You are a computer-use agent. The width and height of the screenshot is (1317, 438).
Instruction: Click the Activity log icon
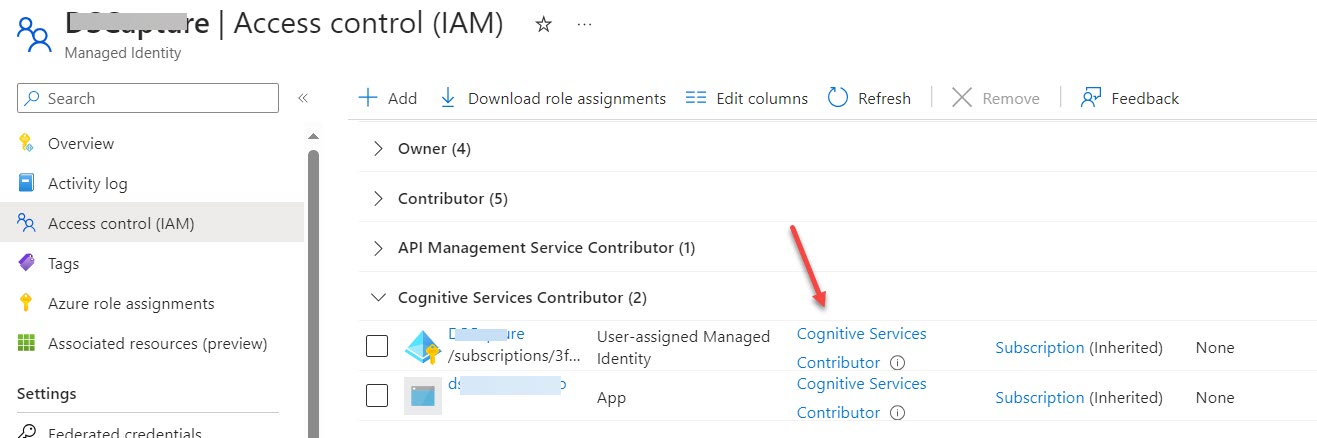tap(27, 183)
